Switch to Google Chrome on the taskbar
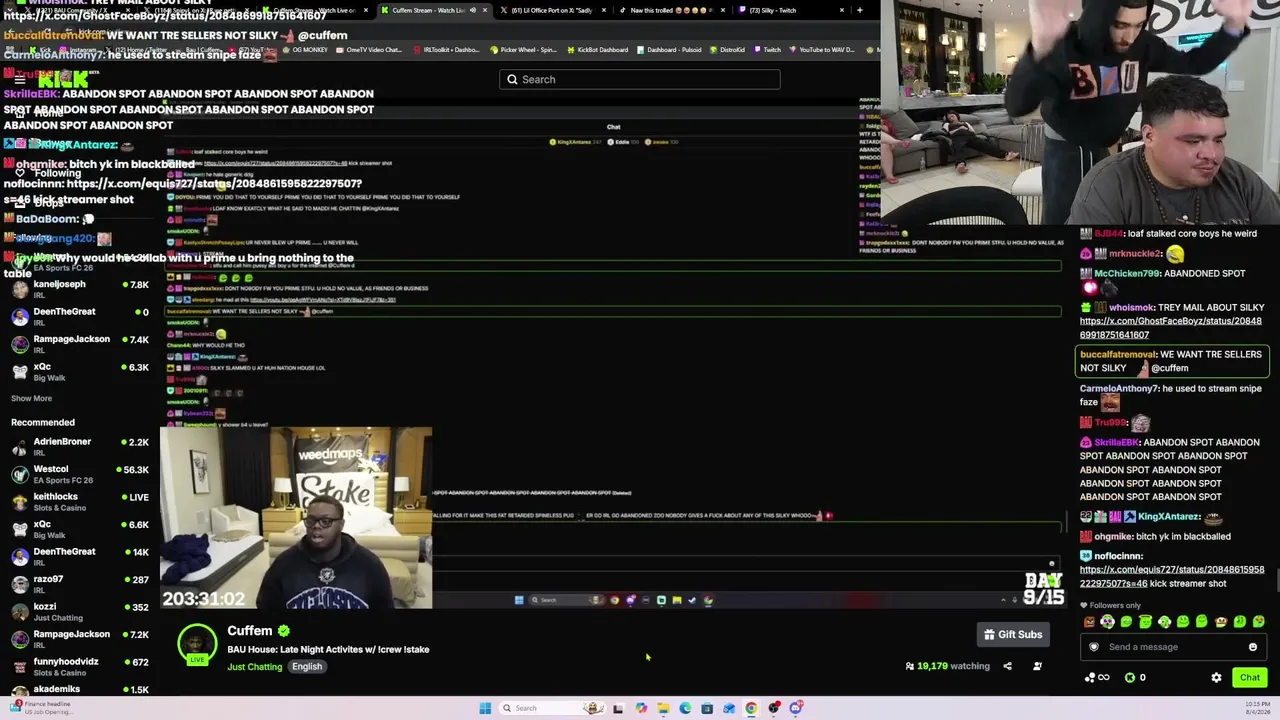Viewport: 1280px width, 720px height. 751,708
